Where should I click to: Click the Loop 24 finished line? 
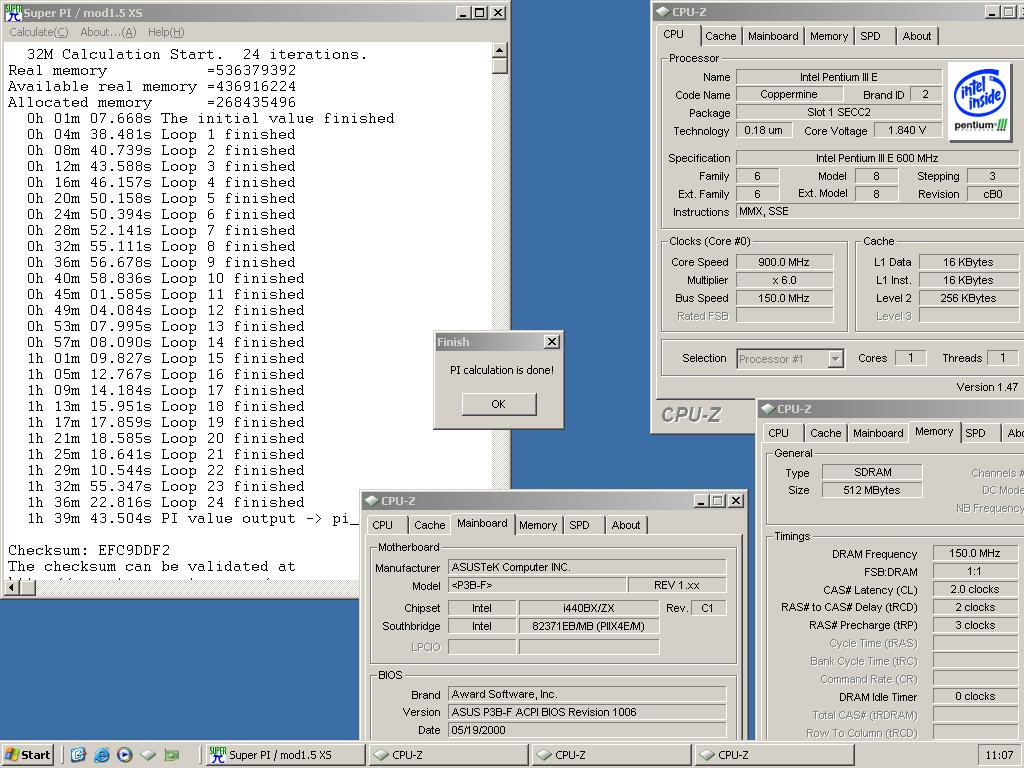pyautogui.click(x=165, y=503)
